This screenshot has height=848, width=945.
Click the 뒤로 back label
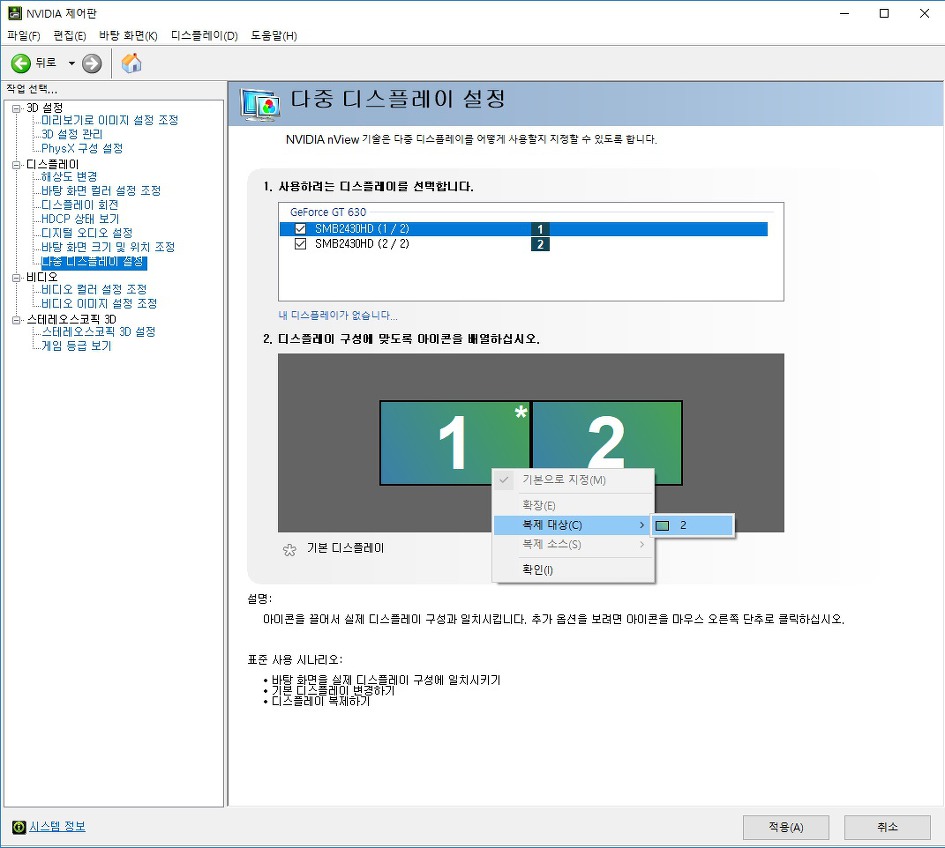click(x=46, y=63)
